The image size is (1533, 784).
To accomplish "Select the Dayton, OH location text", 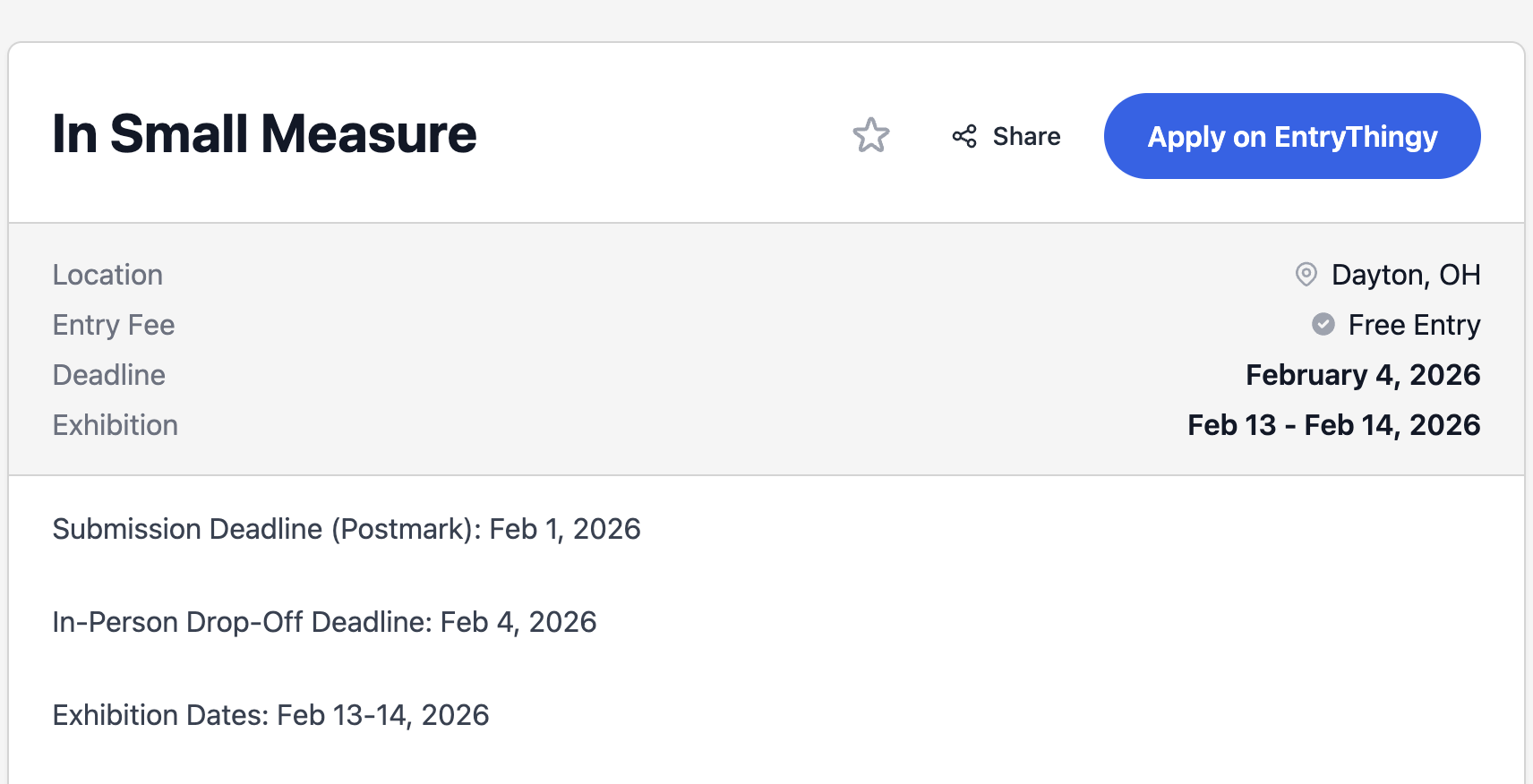I will point(1406,275).
